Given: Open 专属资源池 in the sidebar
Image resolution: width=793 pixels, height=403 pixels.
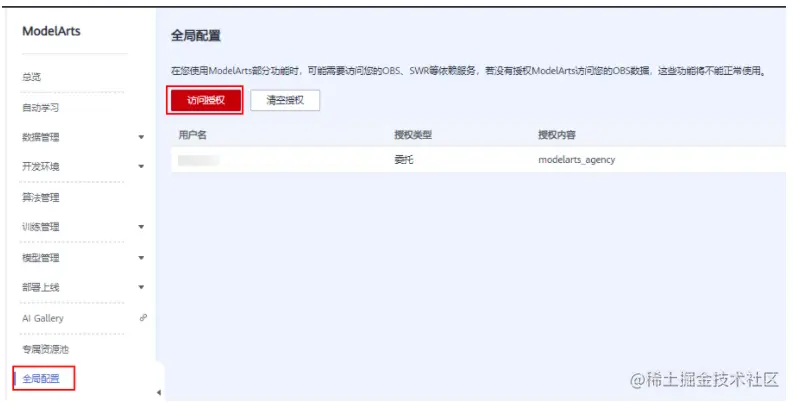Looking at the screenshot, I should click(x=45, y=349).
